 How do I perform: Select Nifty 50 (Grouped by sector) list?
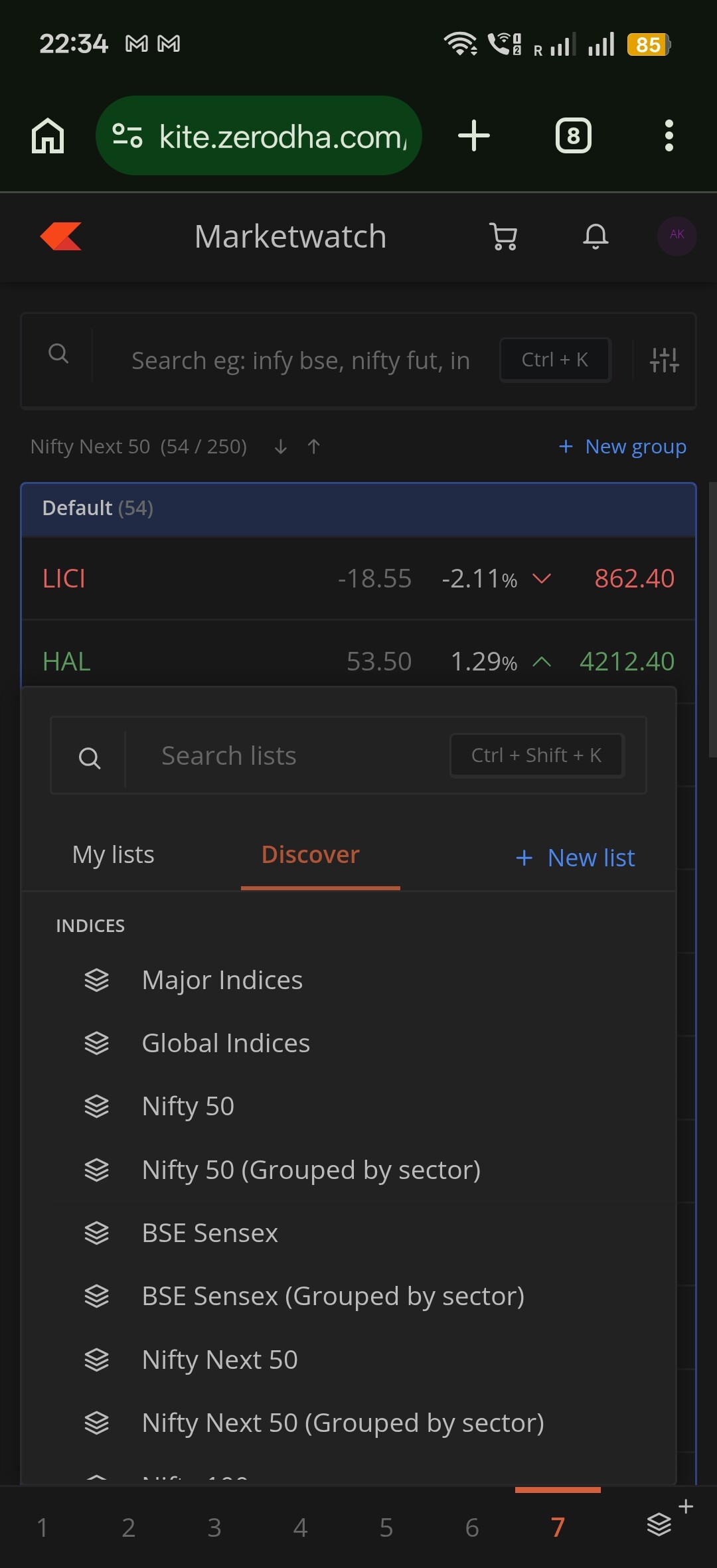coord(311,1170)
